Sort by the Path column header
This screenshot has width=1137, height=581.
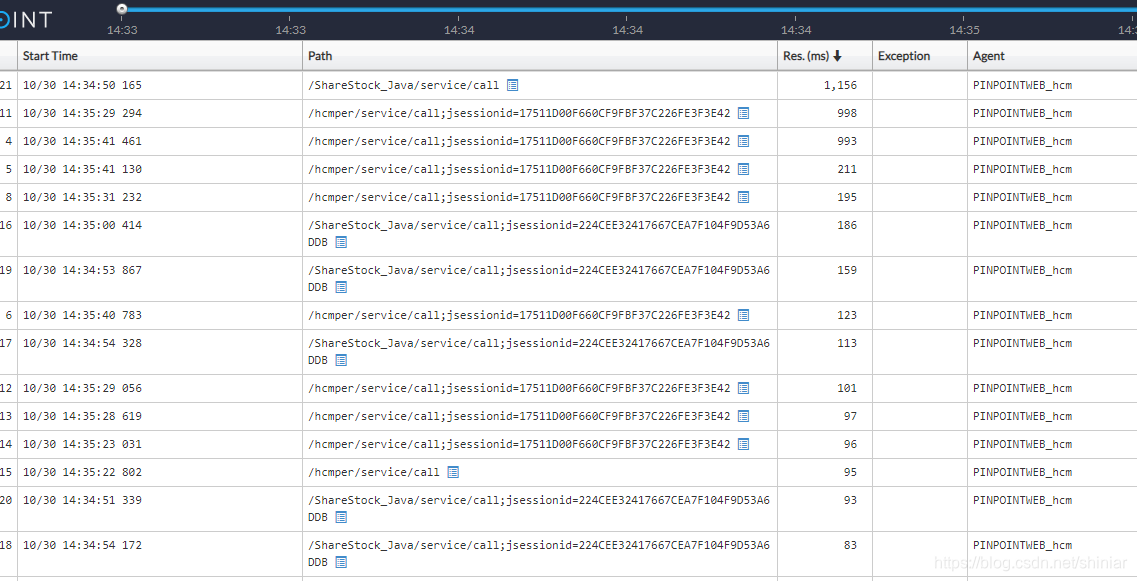pyautogui.click(x=321, y=55)
